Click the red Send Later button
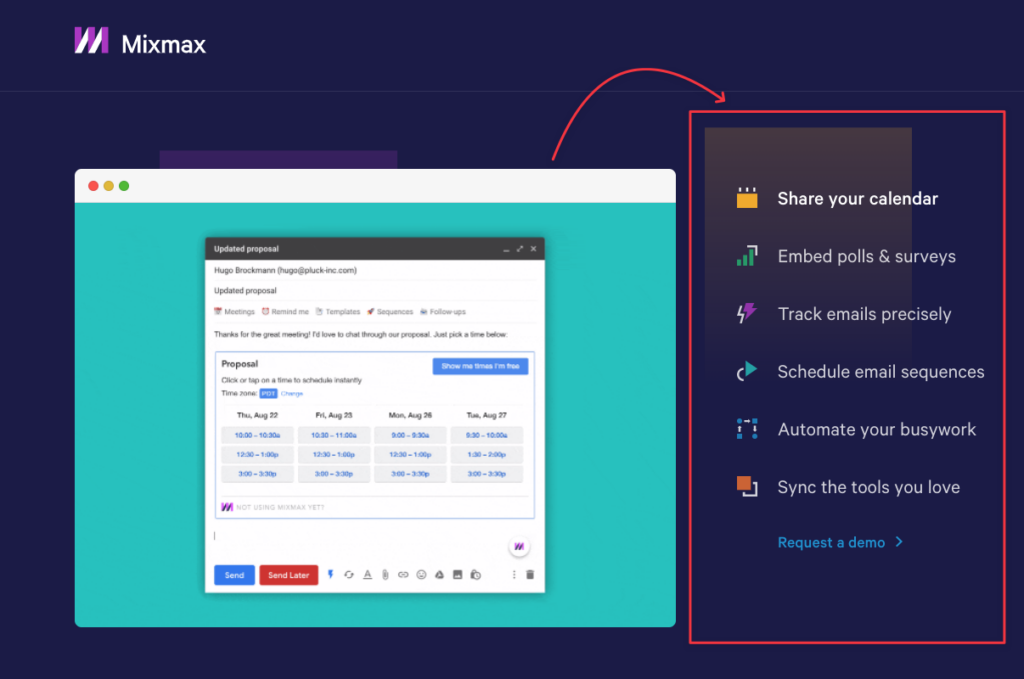This screenshot has width=1024, height=679. pyautogui.click(x=289, y=575)
